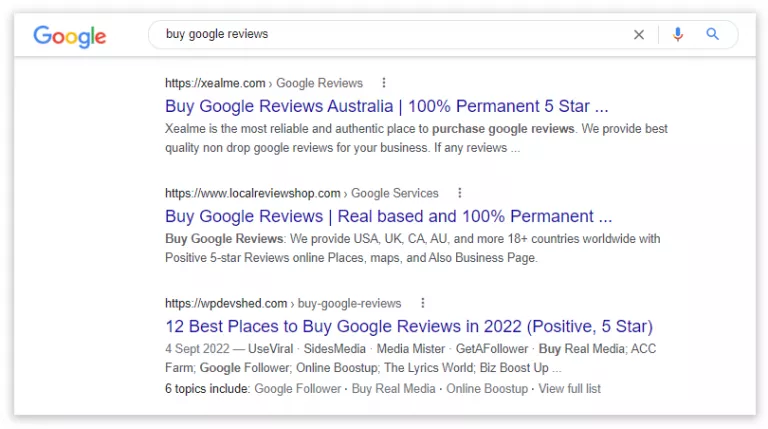Click the https://xealme.com URL breadcrumb

point(264,83)
